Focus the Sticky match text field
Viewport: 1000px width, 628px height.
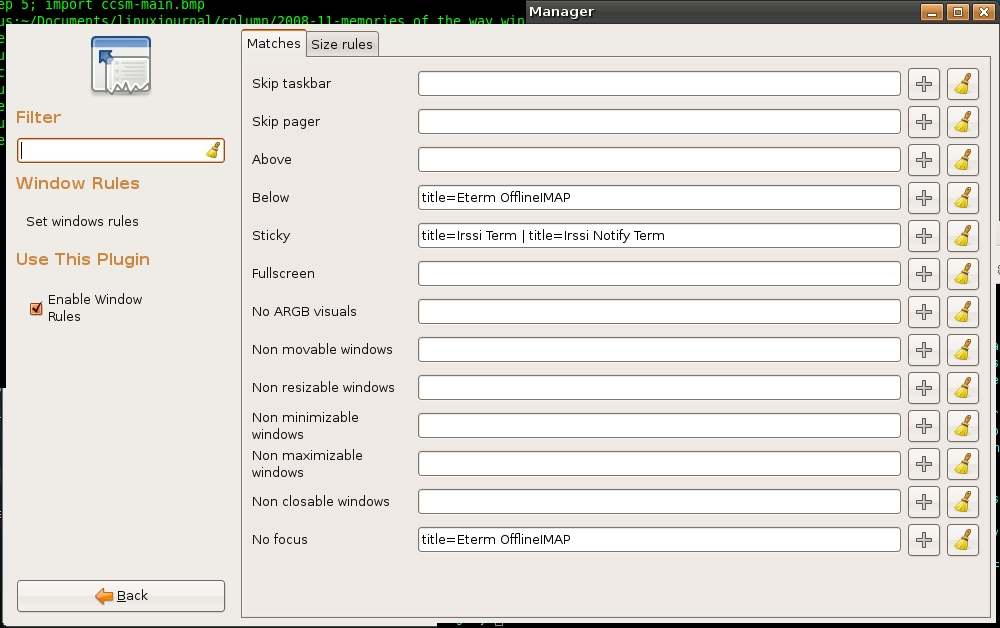(x=658, y=236)
